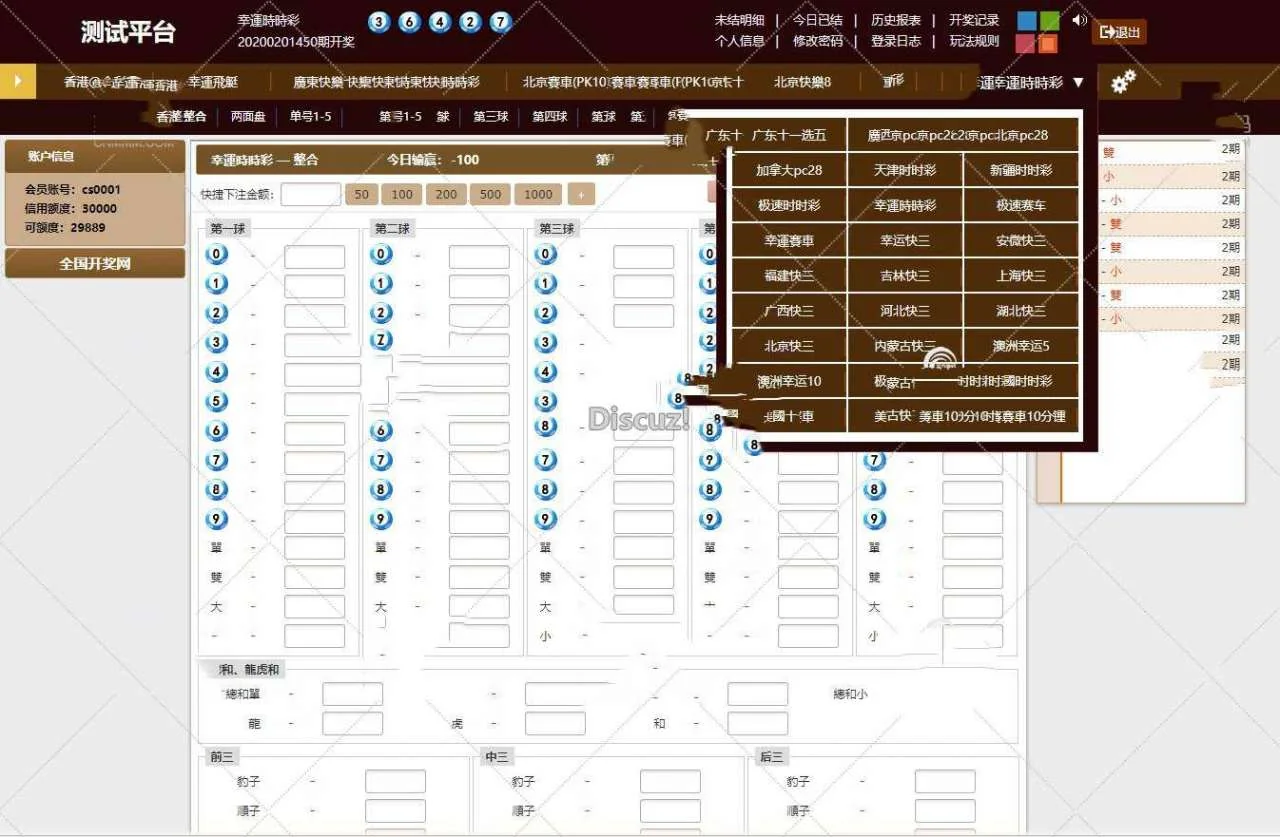Pick 天津时时彩 in the dropdown list
Screen dimensions: 1280x837
pos(905,170)
